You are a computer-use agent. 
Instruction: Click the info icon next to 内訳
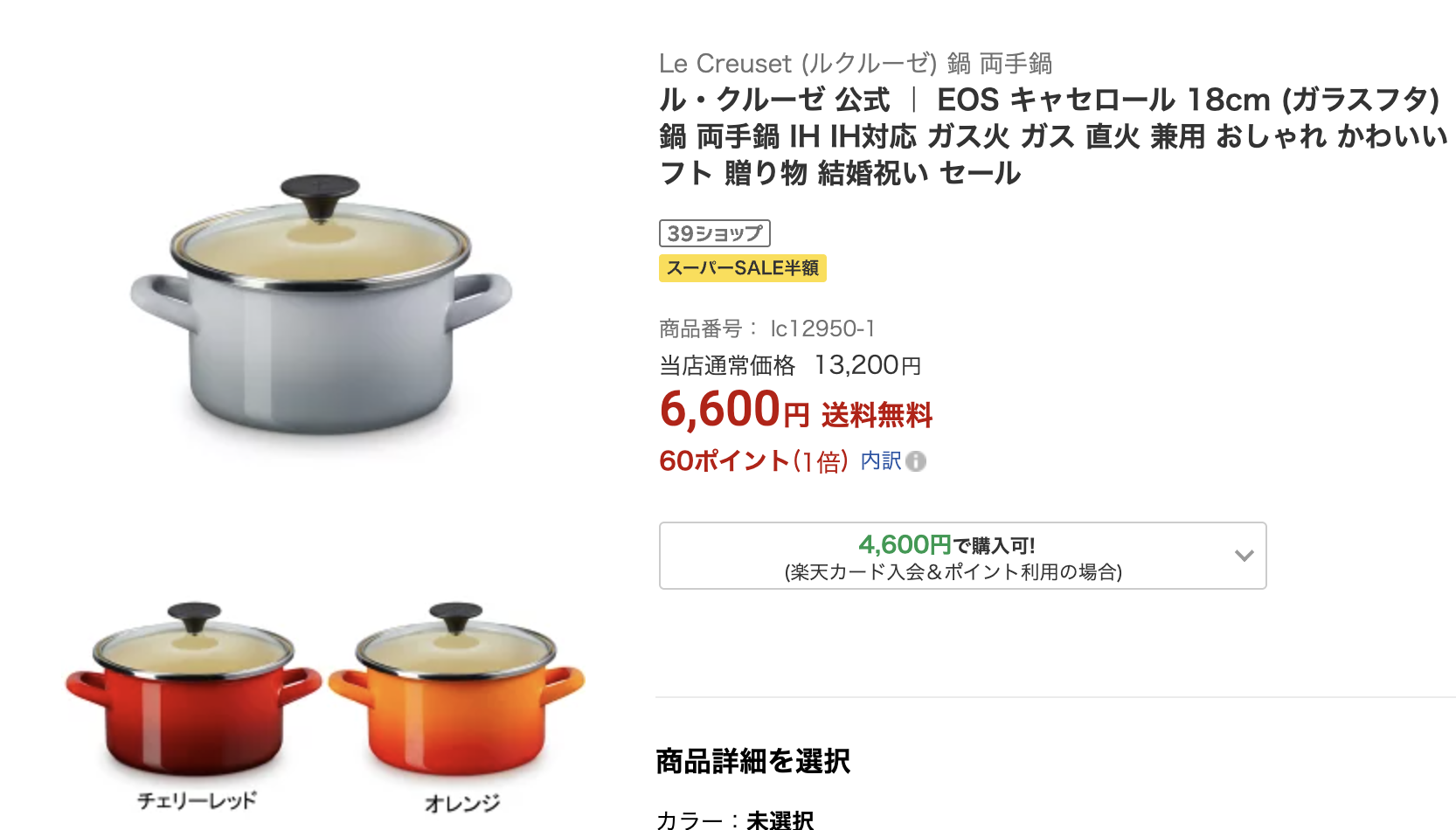(x=916, y=461)
